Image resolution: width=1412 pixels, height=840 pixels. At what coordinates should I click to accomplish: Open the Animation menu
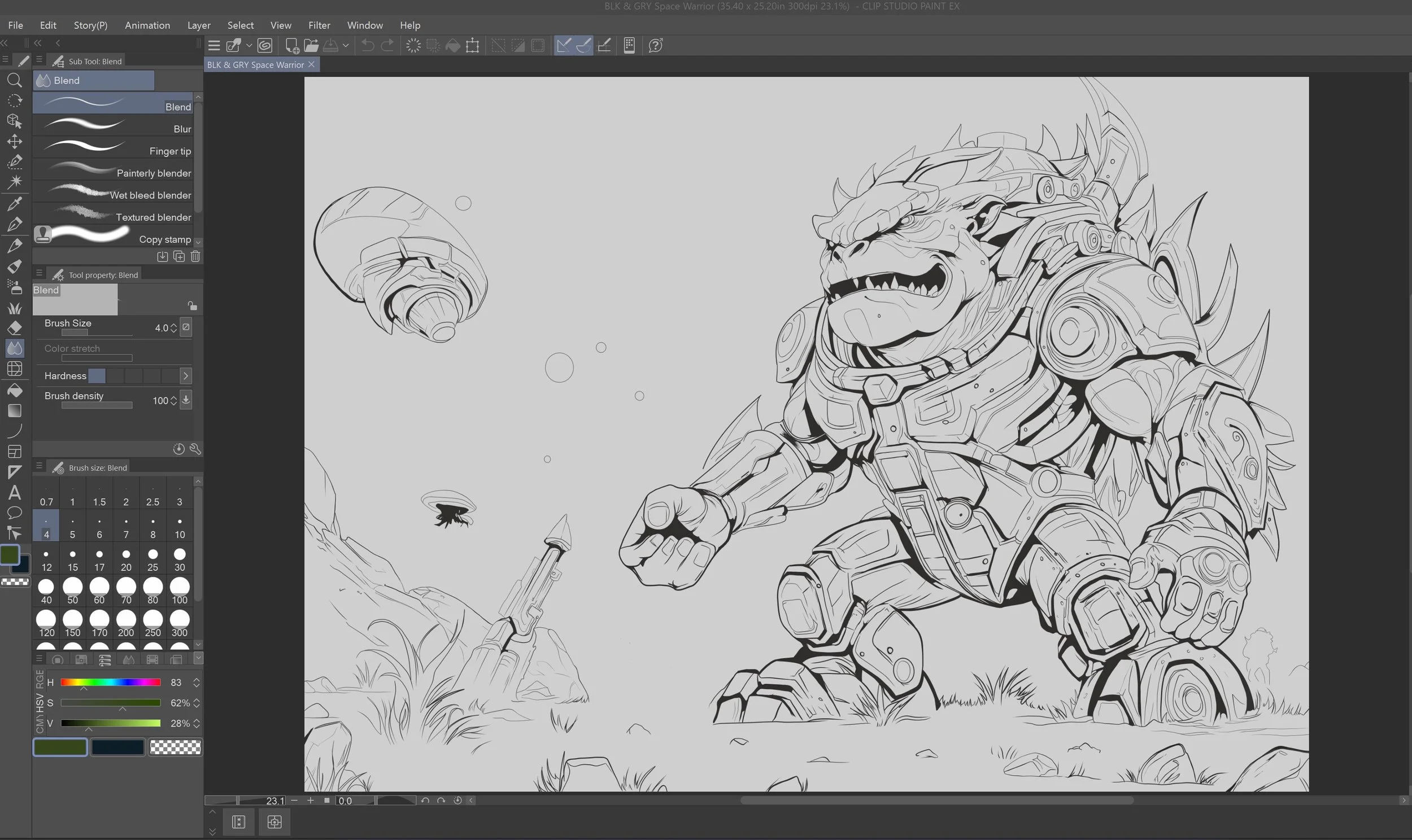(x=147, y=25)
